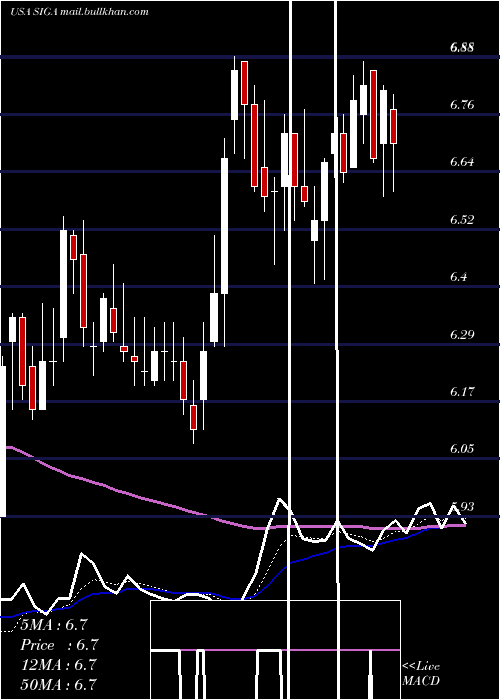This screenshot has width=500, height=700.
Task: Click the 5.93 price axis label
Action: click(x=462, y=506)
